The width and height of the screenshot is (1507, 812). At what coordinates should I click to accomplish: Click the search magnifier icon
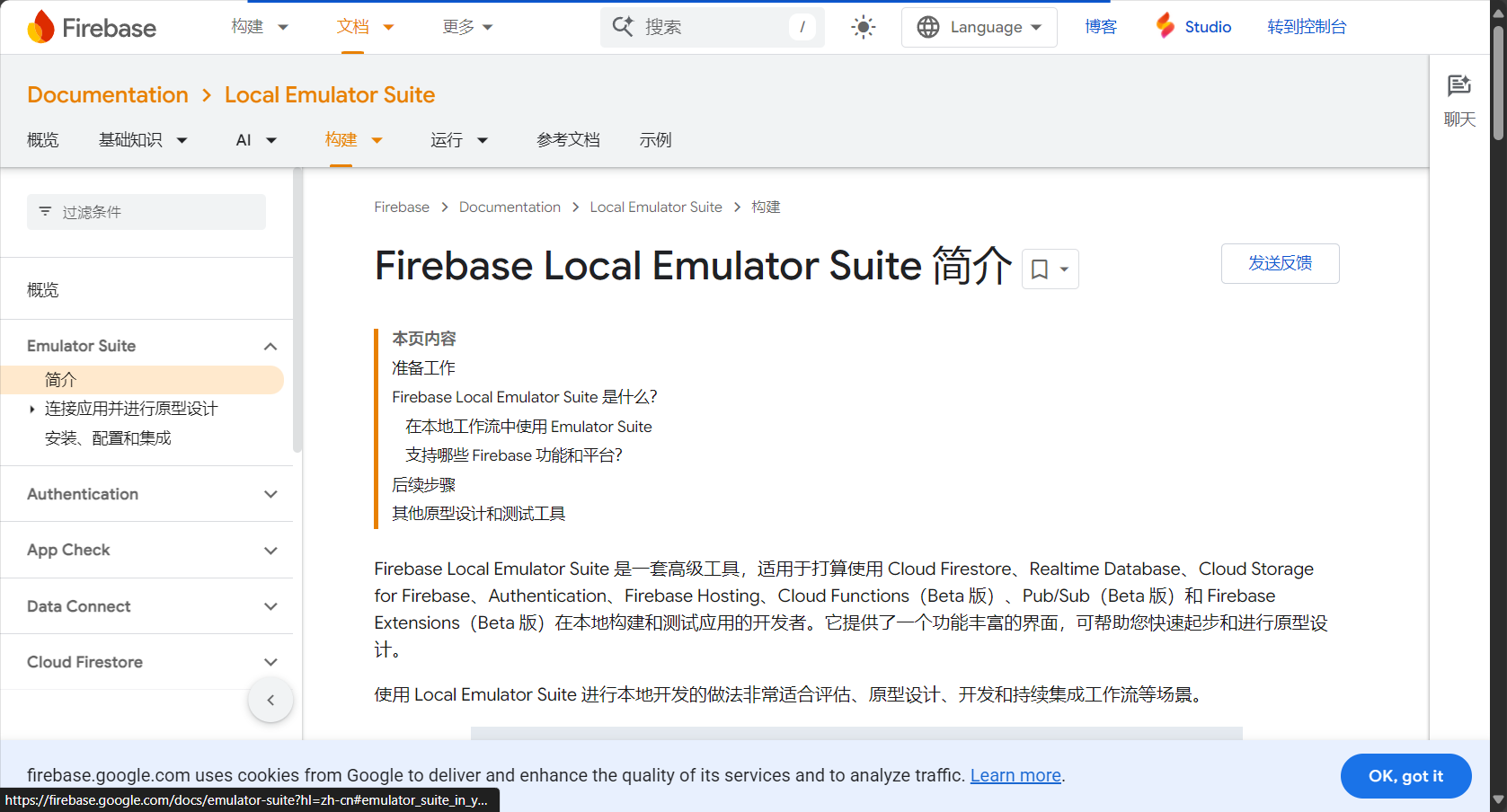[623, 27]
